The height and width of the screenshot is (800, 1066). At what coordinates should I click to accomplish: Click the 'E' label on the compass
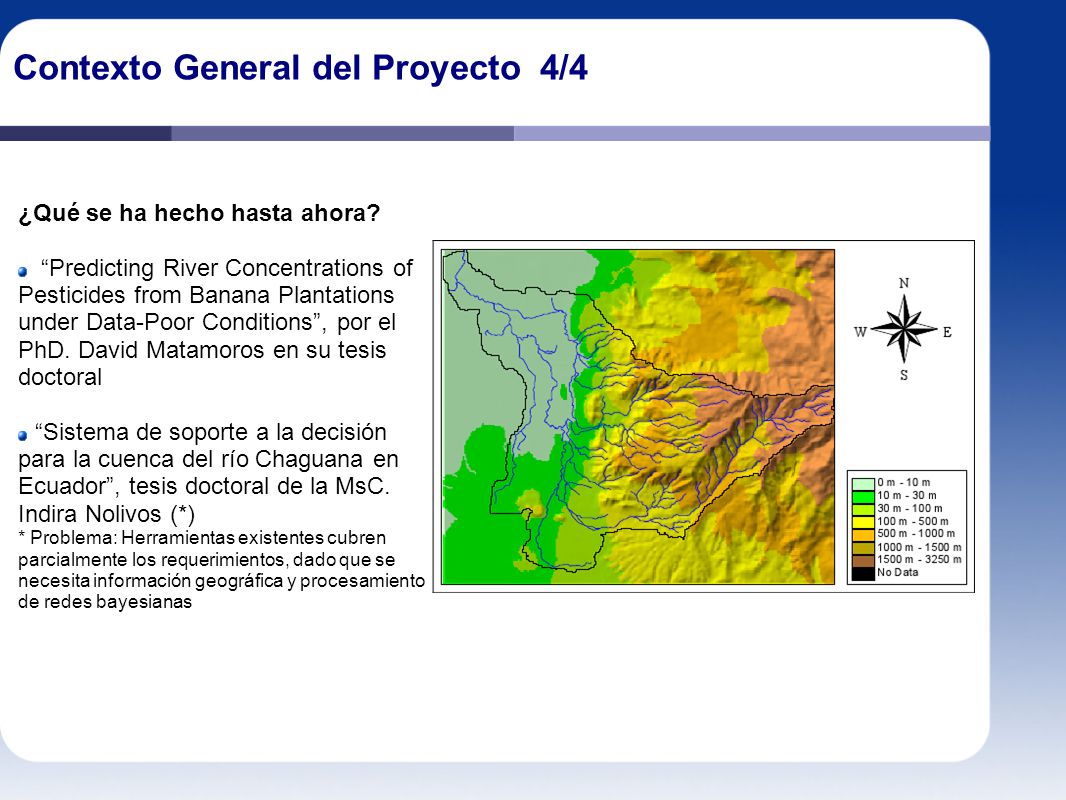947,332
